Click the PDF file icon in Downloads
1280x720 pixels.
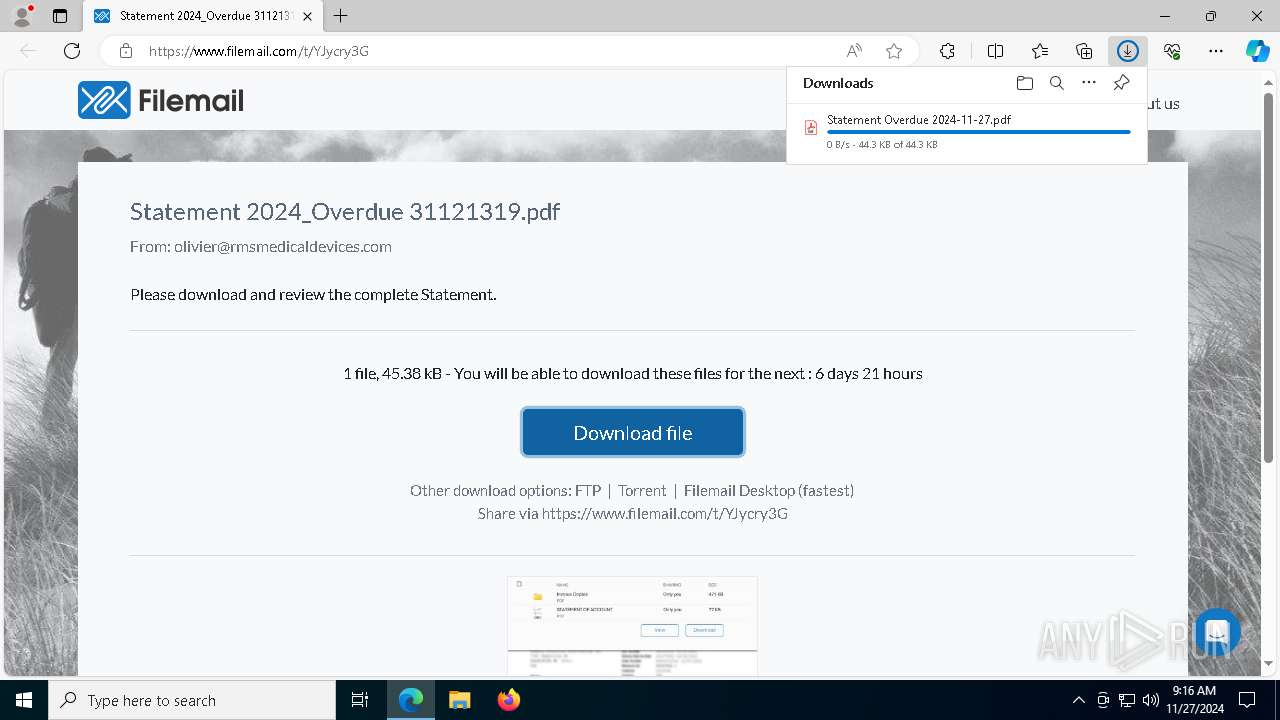811,127
